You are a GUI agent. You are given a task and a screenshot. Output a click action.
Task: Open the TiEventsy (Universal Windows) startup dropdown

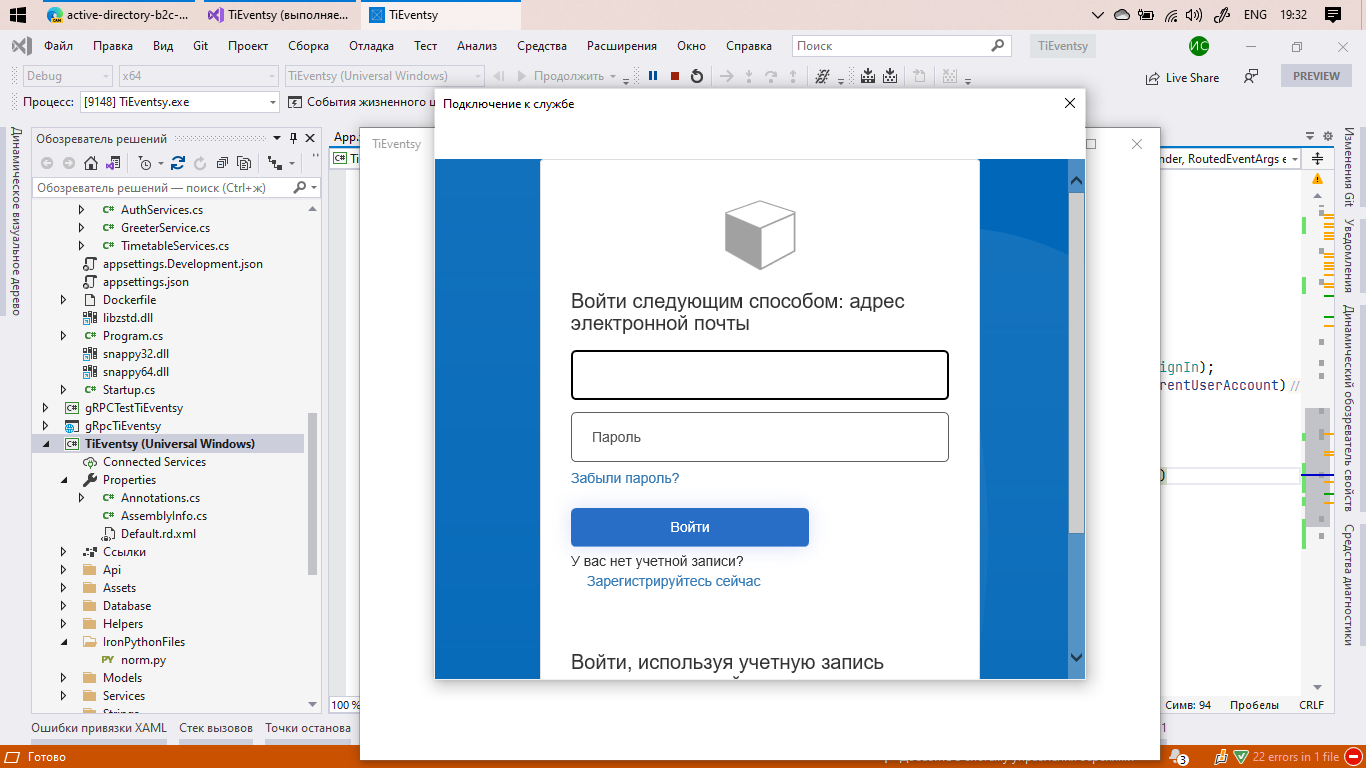point(384,76)
